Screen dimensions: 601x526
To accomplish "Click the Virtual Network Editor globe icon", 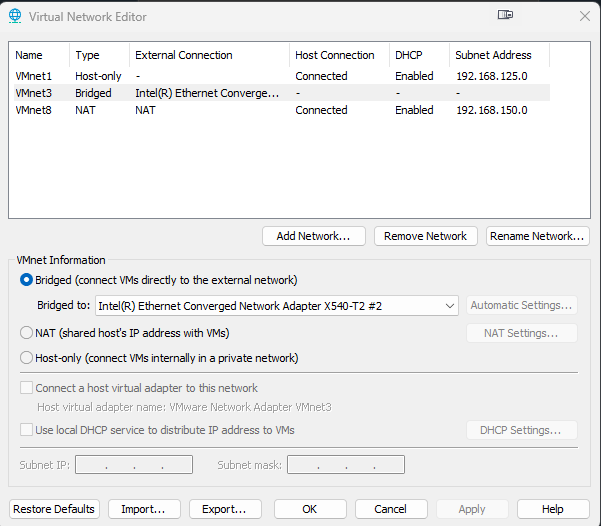I will 15,16.
